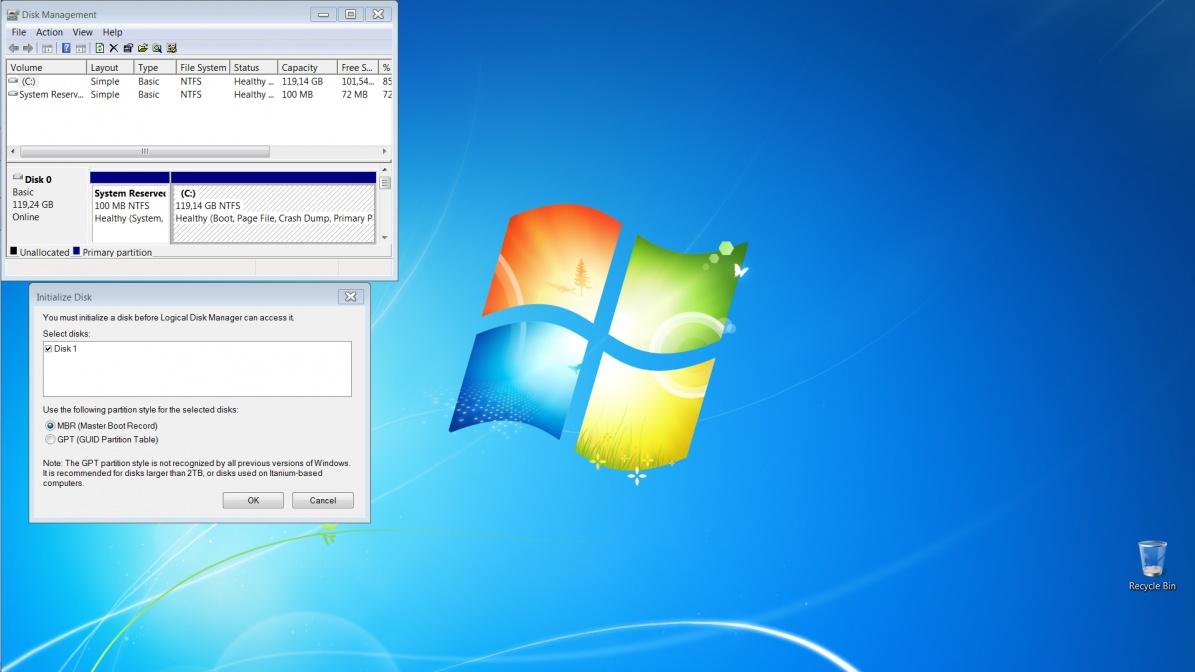Screen dimensions: 1195x672
Task: Click the Delete (X) toolbar icon
Action: (113, 48)
